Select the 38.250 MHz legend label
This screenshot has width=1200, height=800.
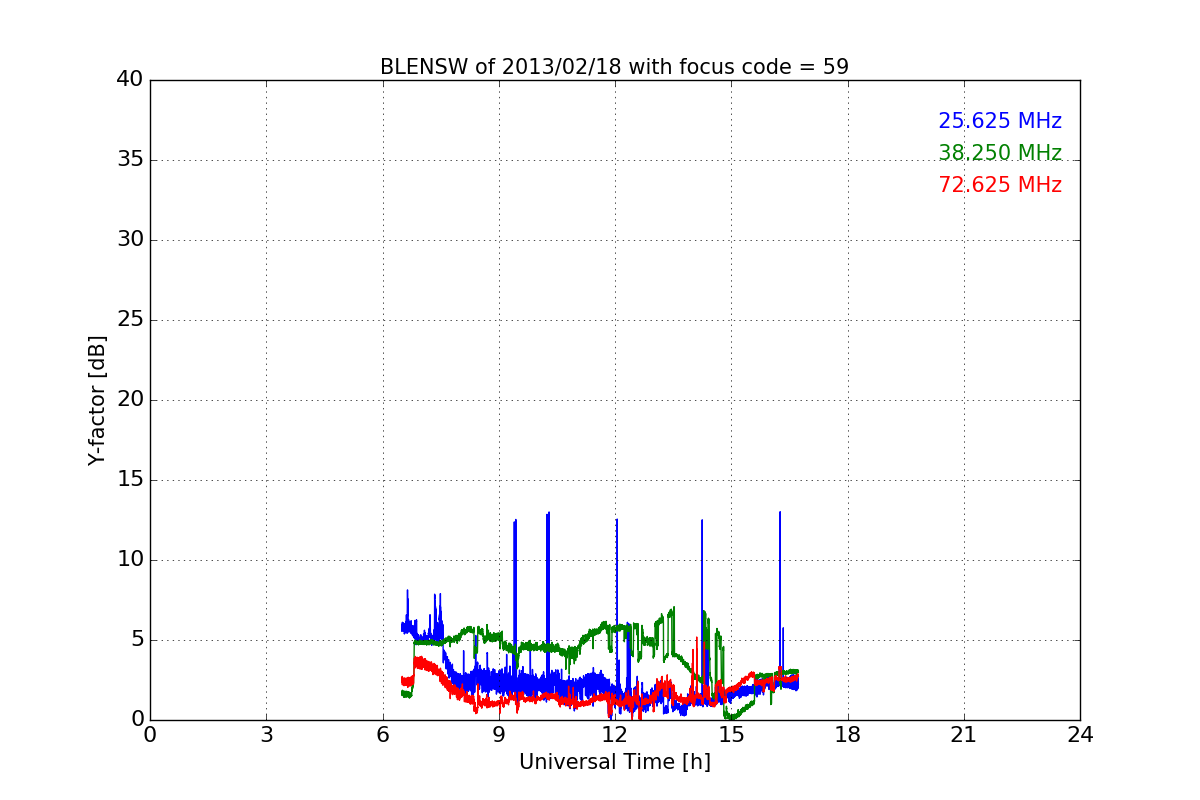pos(1000,153)
